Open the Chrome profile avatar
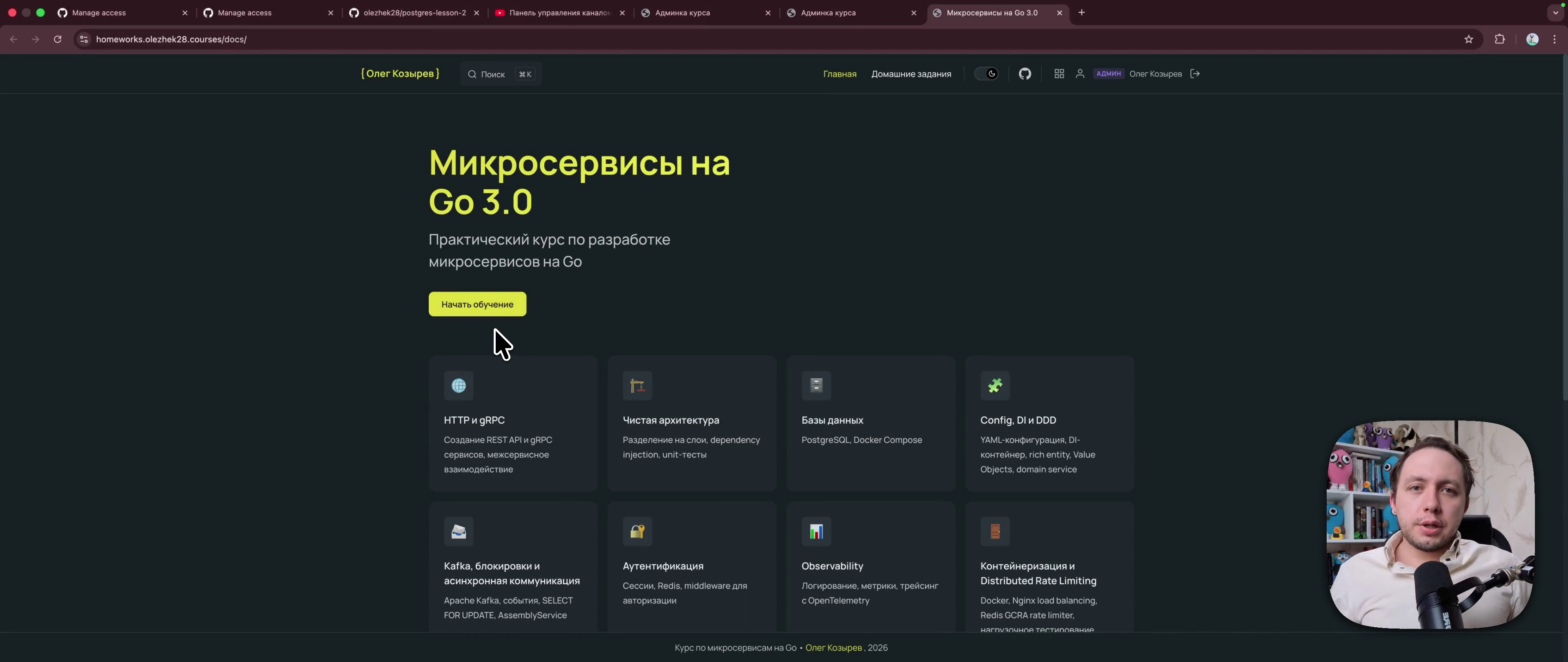The image size is (1568, 662). pos(1533,39)
